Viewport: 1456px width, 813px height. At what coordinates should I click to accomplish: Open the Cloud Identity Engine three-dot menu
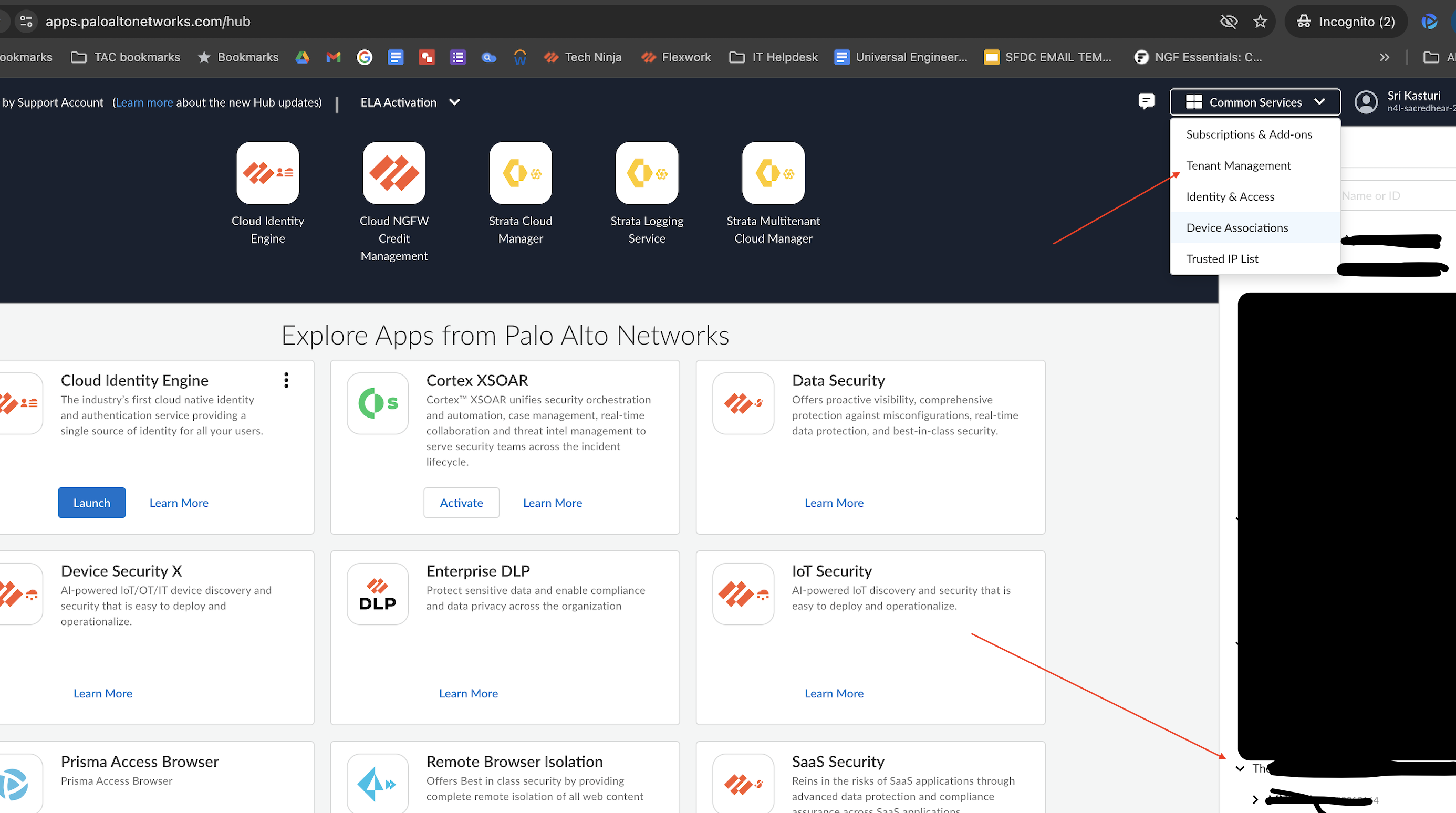click(x=286, y=380)
